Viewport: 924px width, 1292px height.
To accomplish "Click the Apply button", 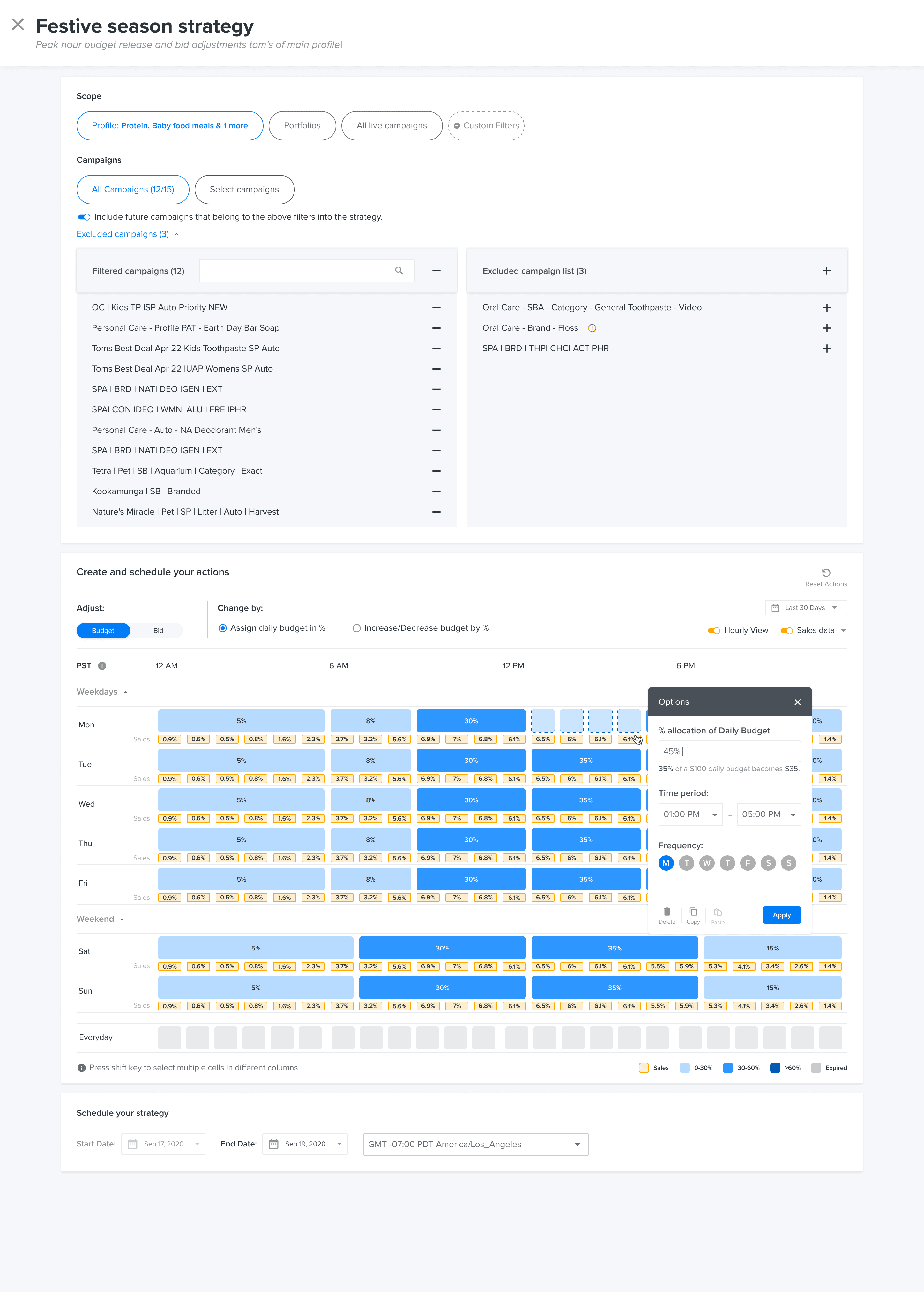I will (781, 915).
